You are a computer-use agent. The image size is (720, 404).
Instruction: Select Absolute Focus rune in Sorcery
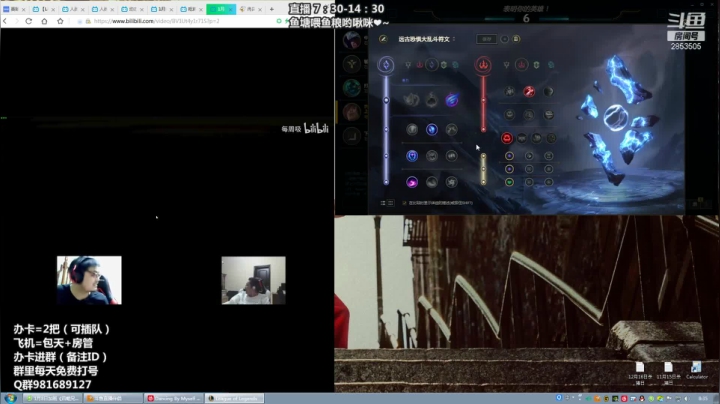452,156
